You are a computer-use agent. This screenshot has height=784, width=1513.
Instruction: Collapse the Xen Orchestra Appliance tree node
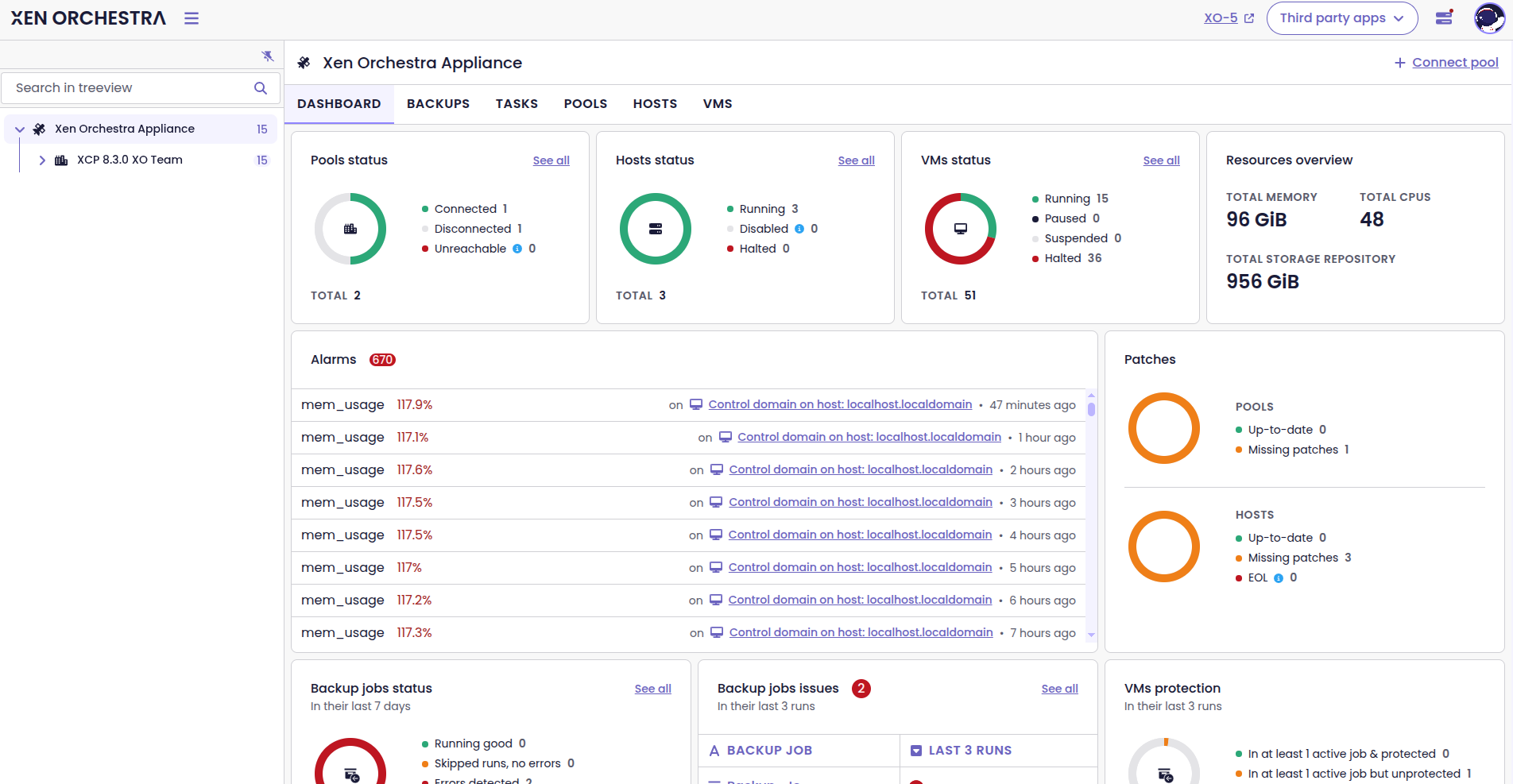point(20,129)
